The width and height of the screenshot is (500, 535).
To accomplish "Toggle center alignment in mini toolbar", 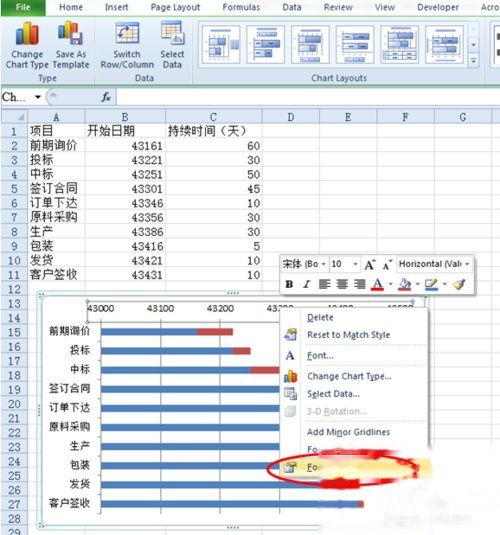I will [x=342, y=284].
